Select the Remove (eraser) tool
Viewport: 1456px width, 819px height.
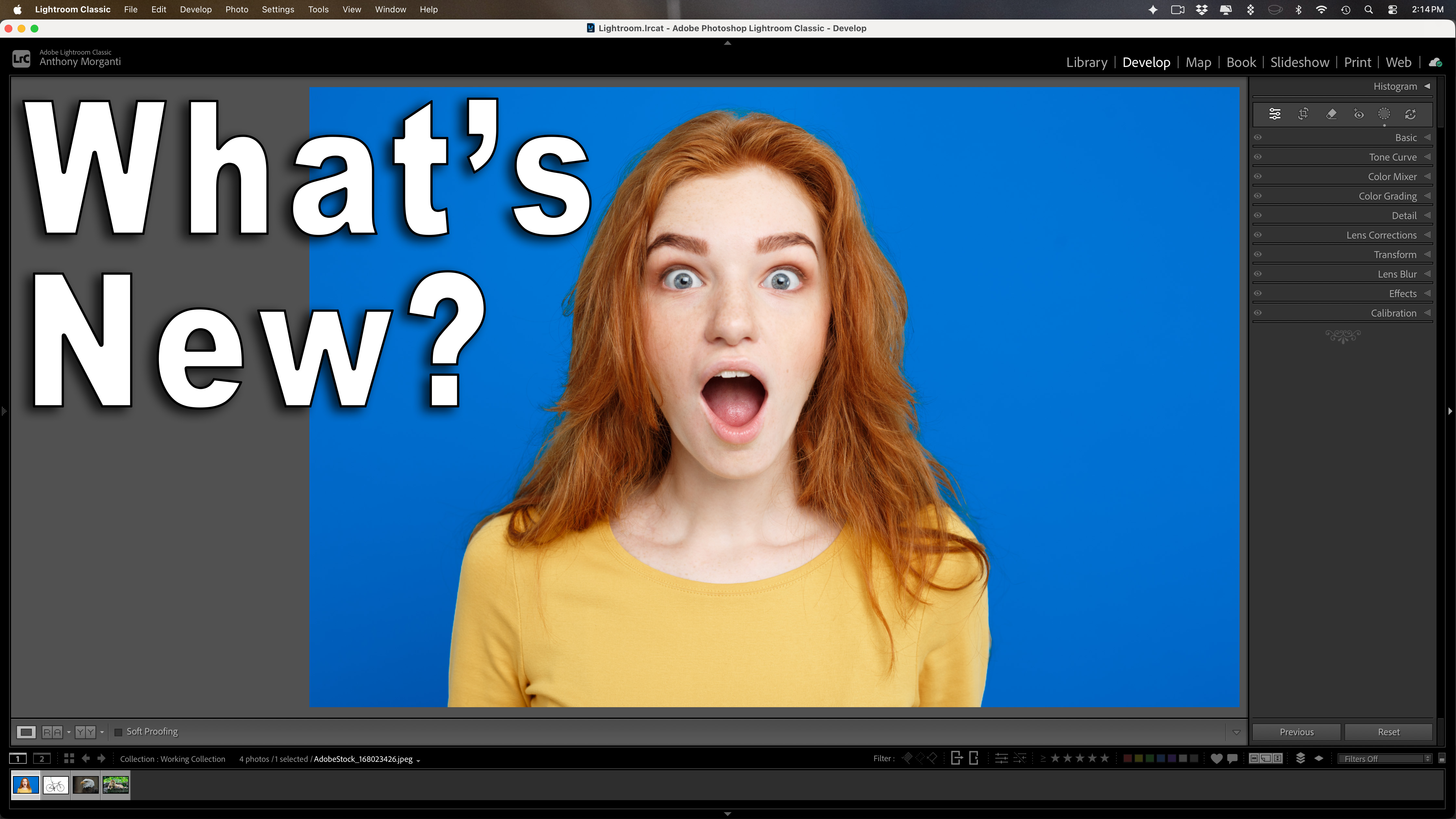pos(1331,114)
